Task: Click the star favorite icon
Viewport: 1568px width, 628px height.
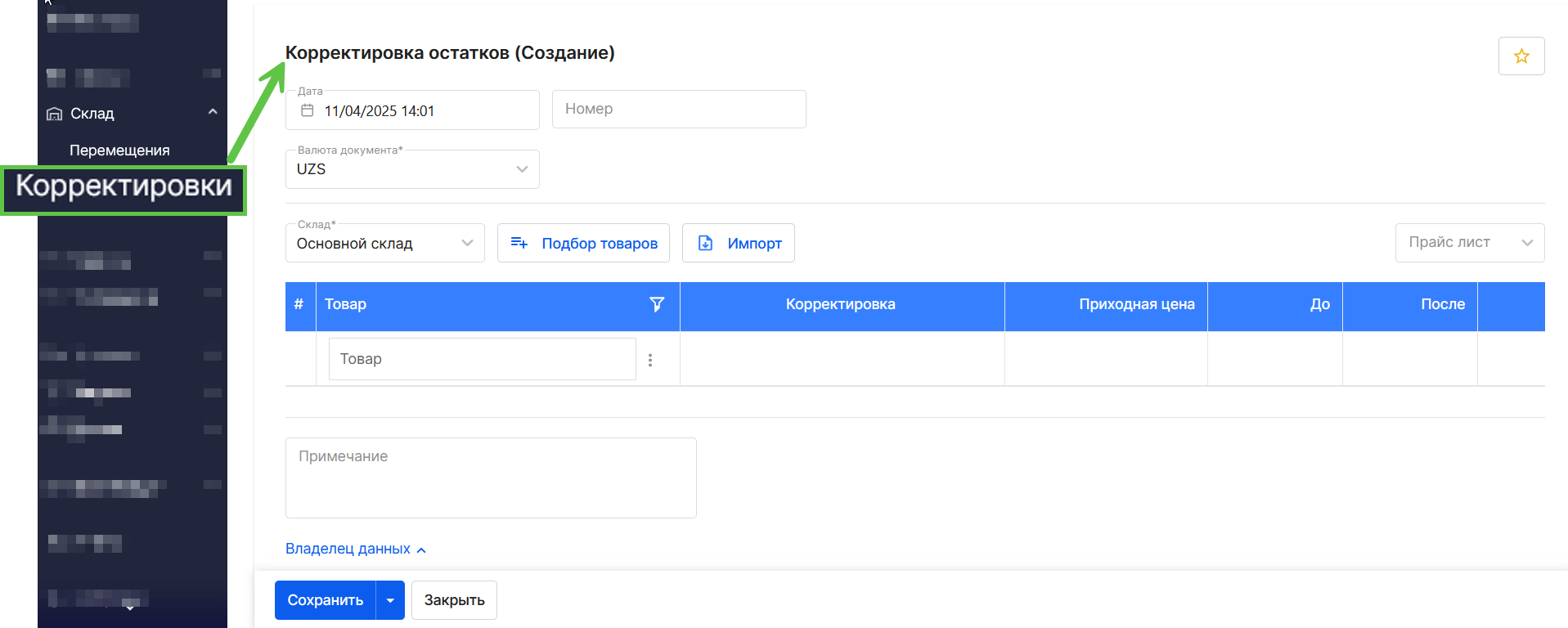Action: [1521, 56]
